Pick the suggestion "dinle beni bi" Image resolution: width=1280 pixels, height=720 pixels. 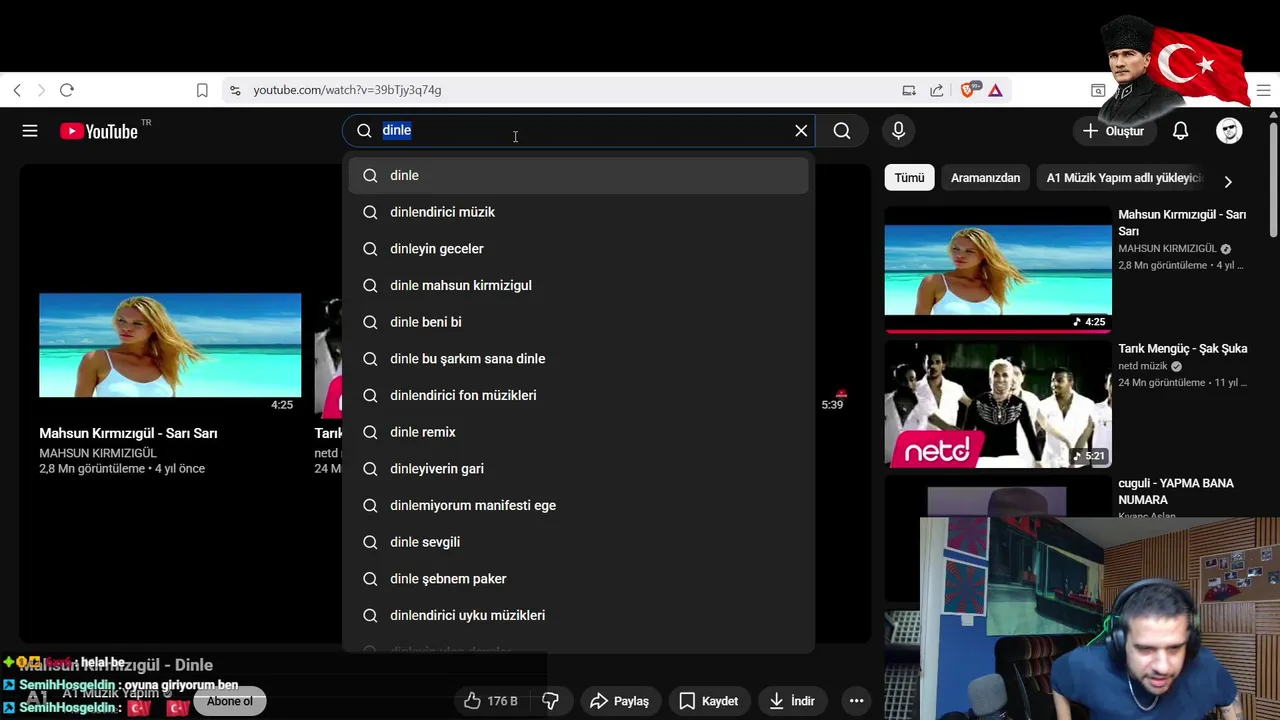(x=578, y=322)
